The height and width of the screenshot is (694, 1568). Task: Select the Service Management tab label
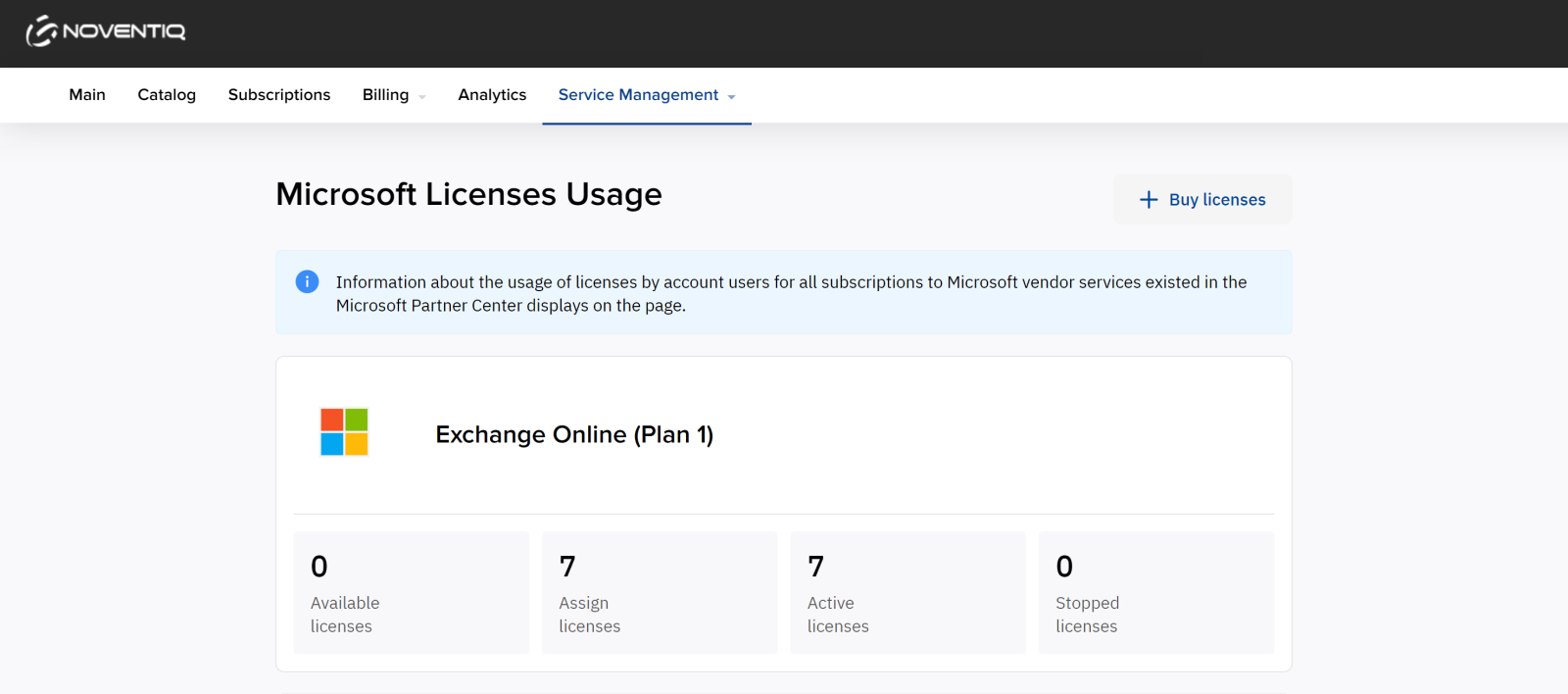638,95
